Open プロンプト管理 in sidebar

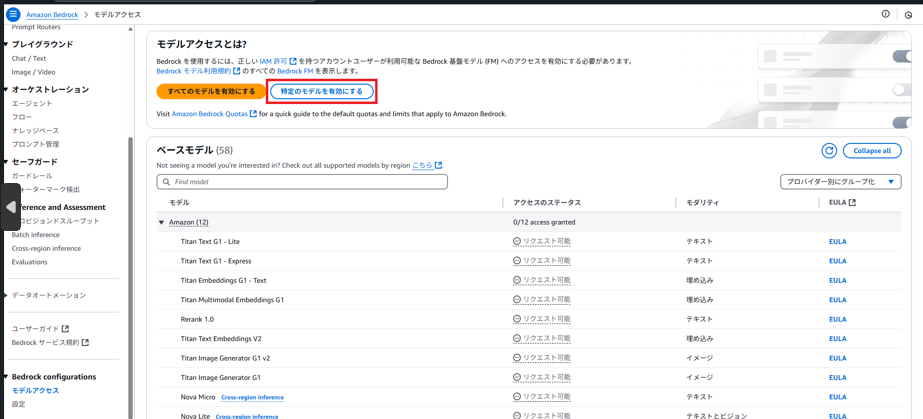(35, 144)
